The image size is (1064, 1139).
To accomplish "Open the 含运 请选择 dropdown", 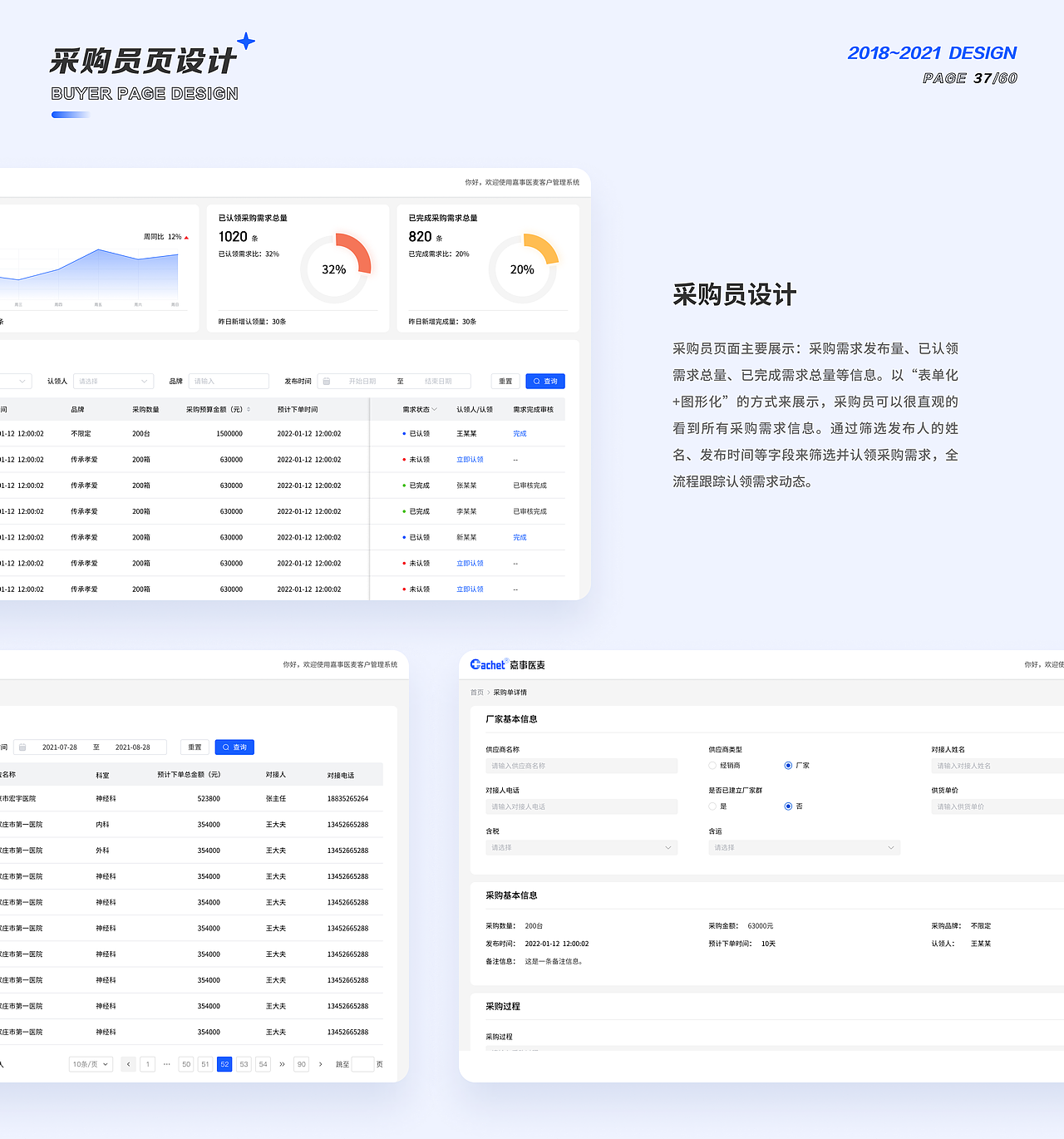I will (x=805, y=848).
